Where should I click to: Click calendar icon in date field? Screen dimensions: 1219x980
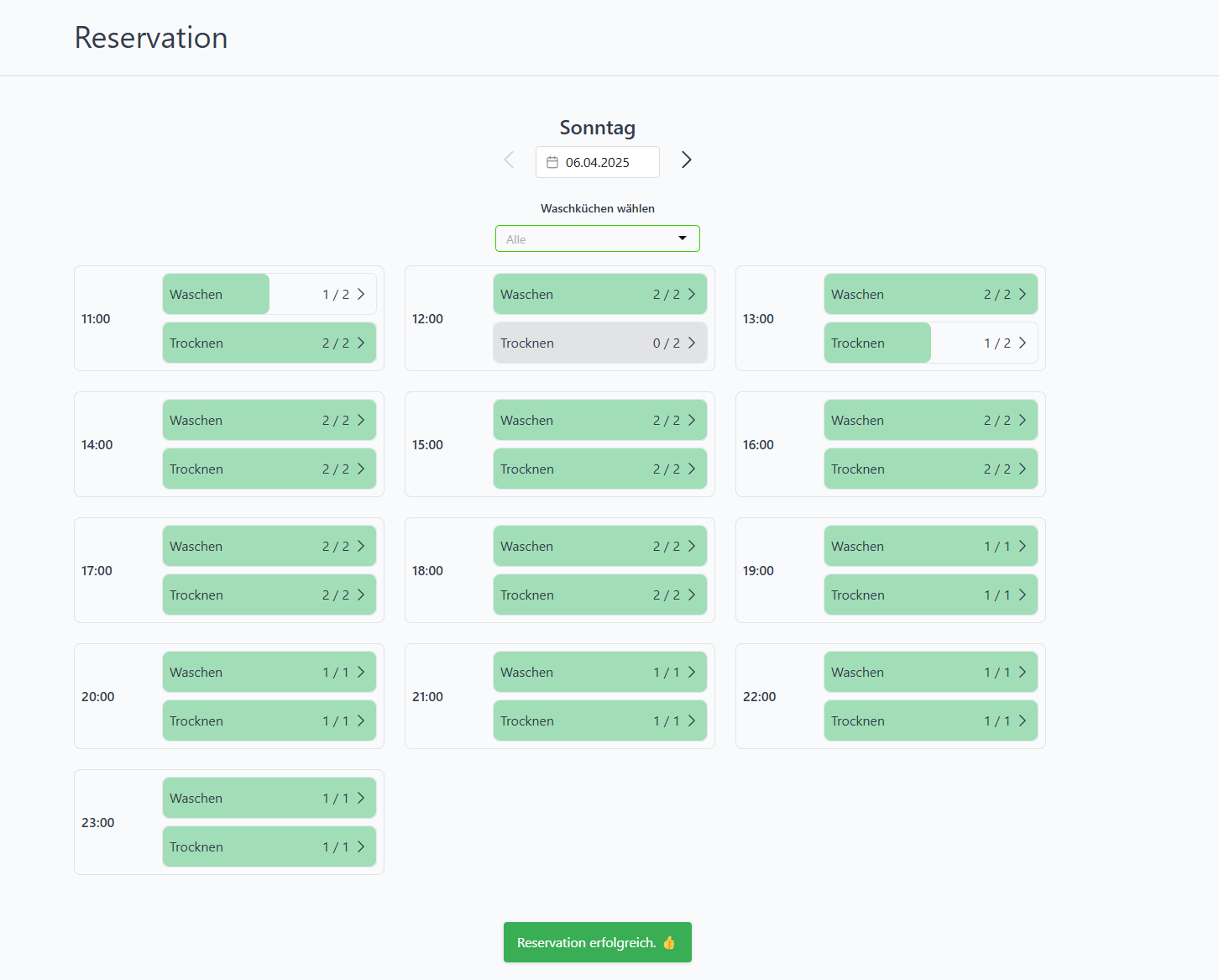click(x=552, y=162)
